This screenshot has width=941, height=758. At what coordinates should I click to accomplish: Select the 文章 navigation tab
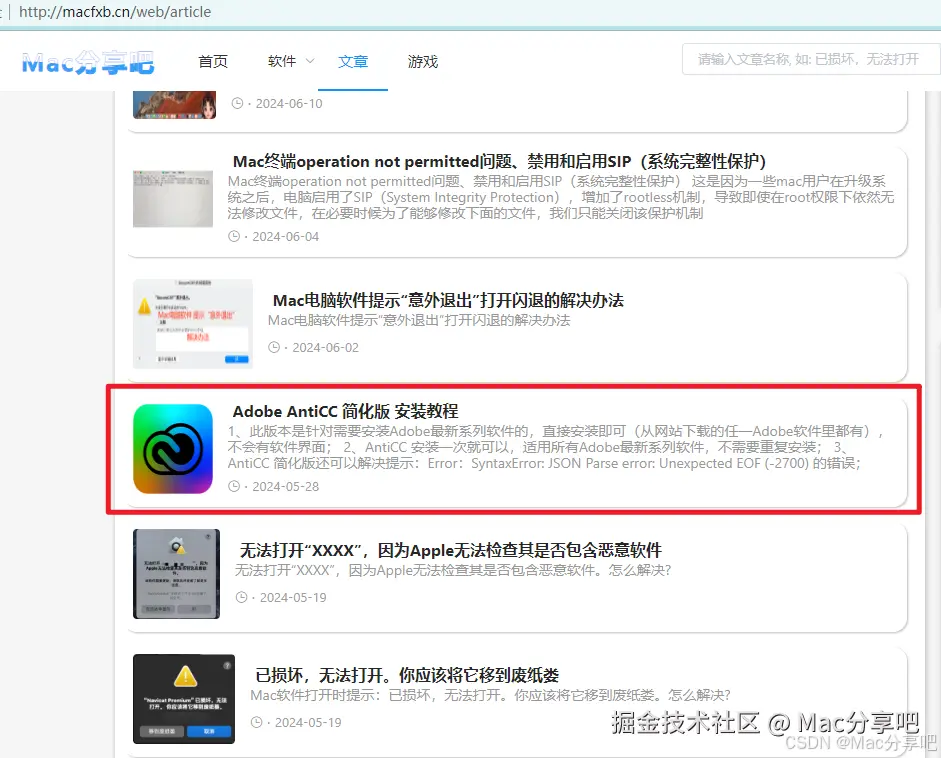tap(353, 61)
